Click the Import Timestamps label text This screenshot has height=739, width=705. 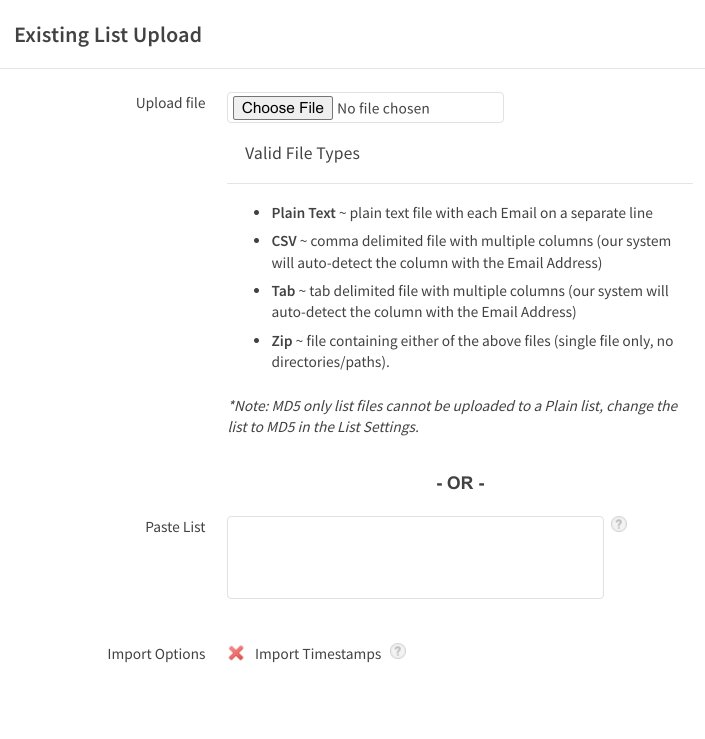[318, 654]
